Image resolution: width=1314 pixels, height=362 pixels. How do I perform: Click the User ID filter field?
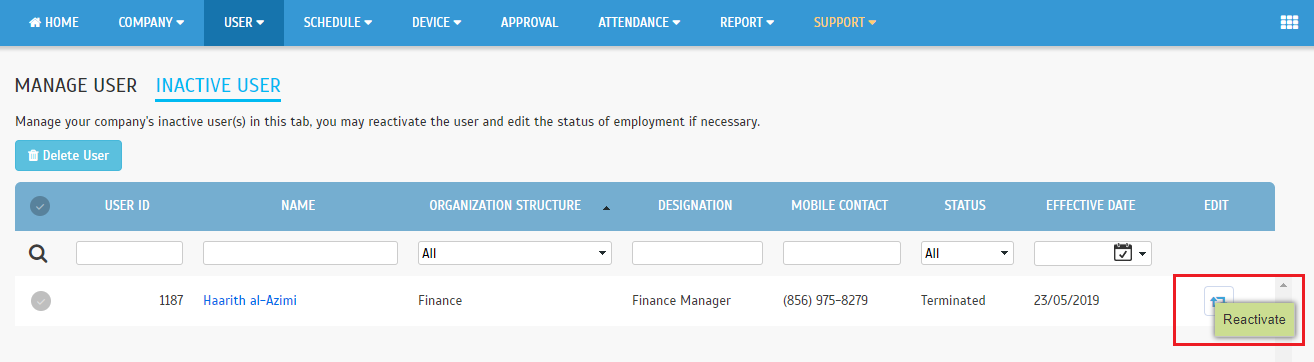pyautogui.click(x=129, y=253)
